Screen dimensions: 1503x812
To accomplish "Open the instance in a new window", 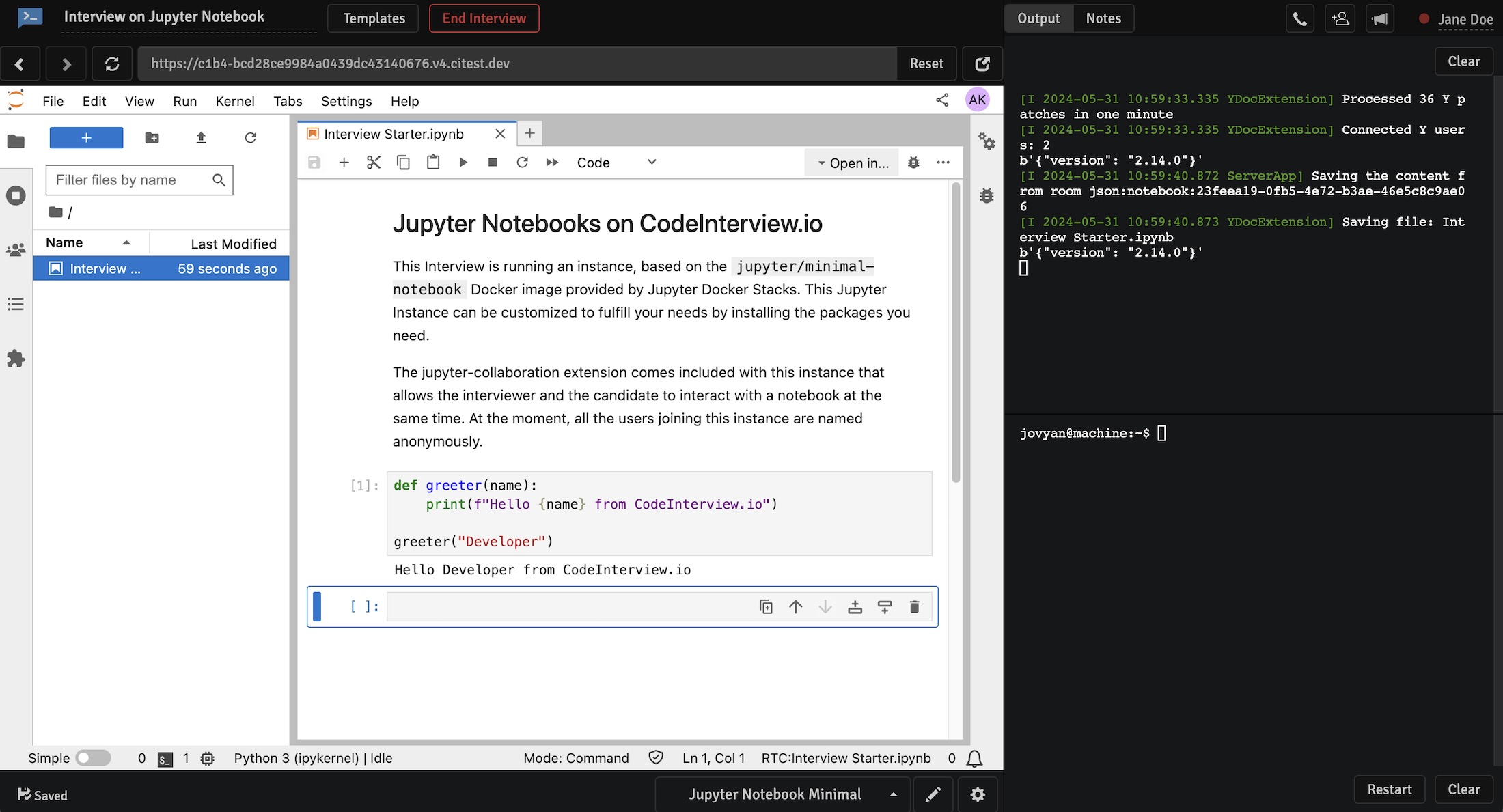I will coord(982,64).
